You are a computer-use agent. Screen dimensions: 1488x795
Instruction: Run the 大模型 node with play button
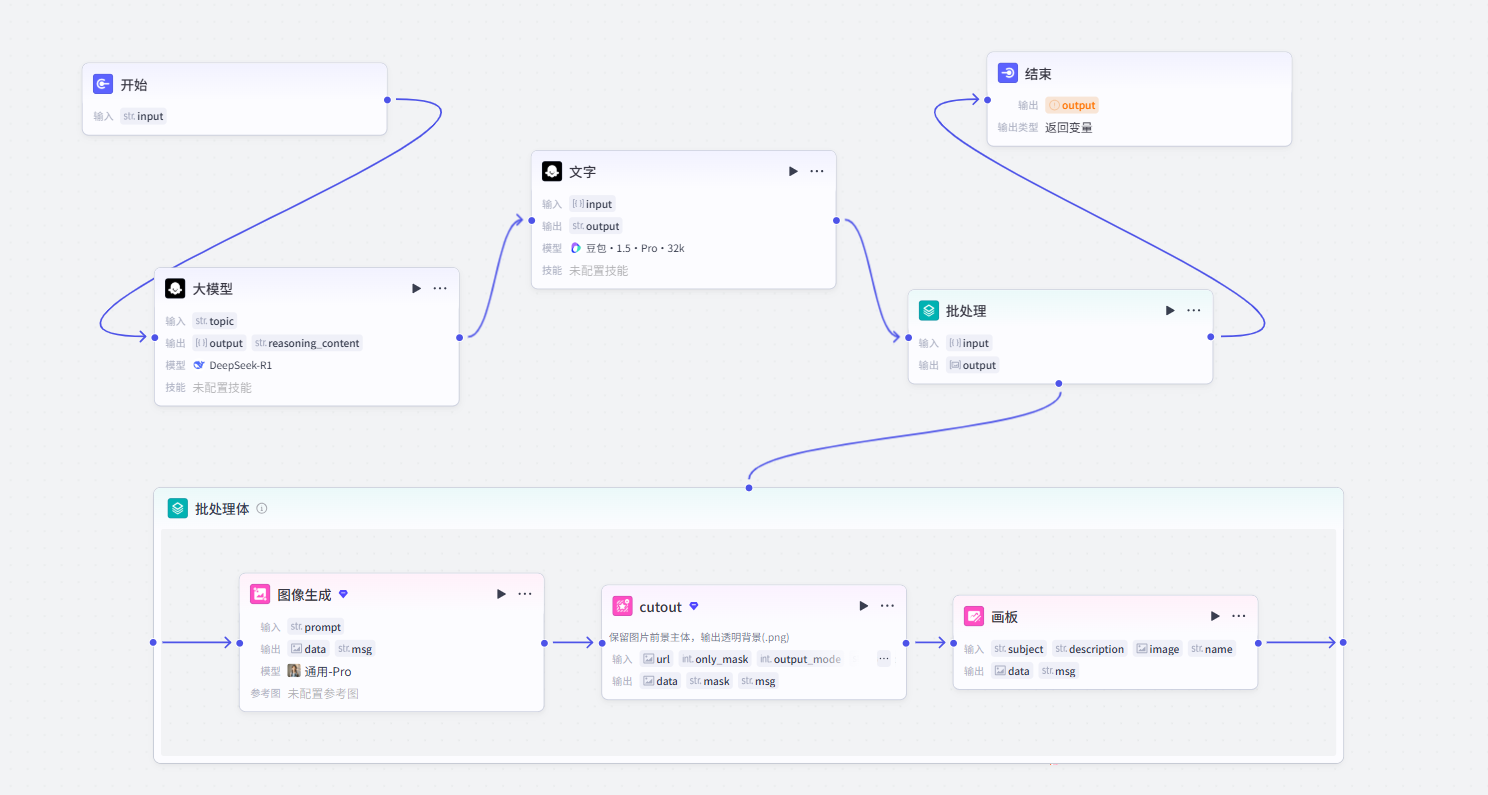pyautogui.click(x=416, y=288)
